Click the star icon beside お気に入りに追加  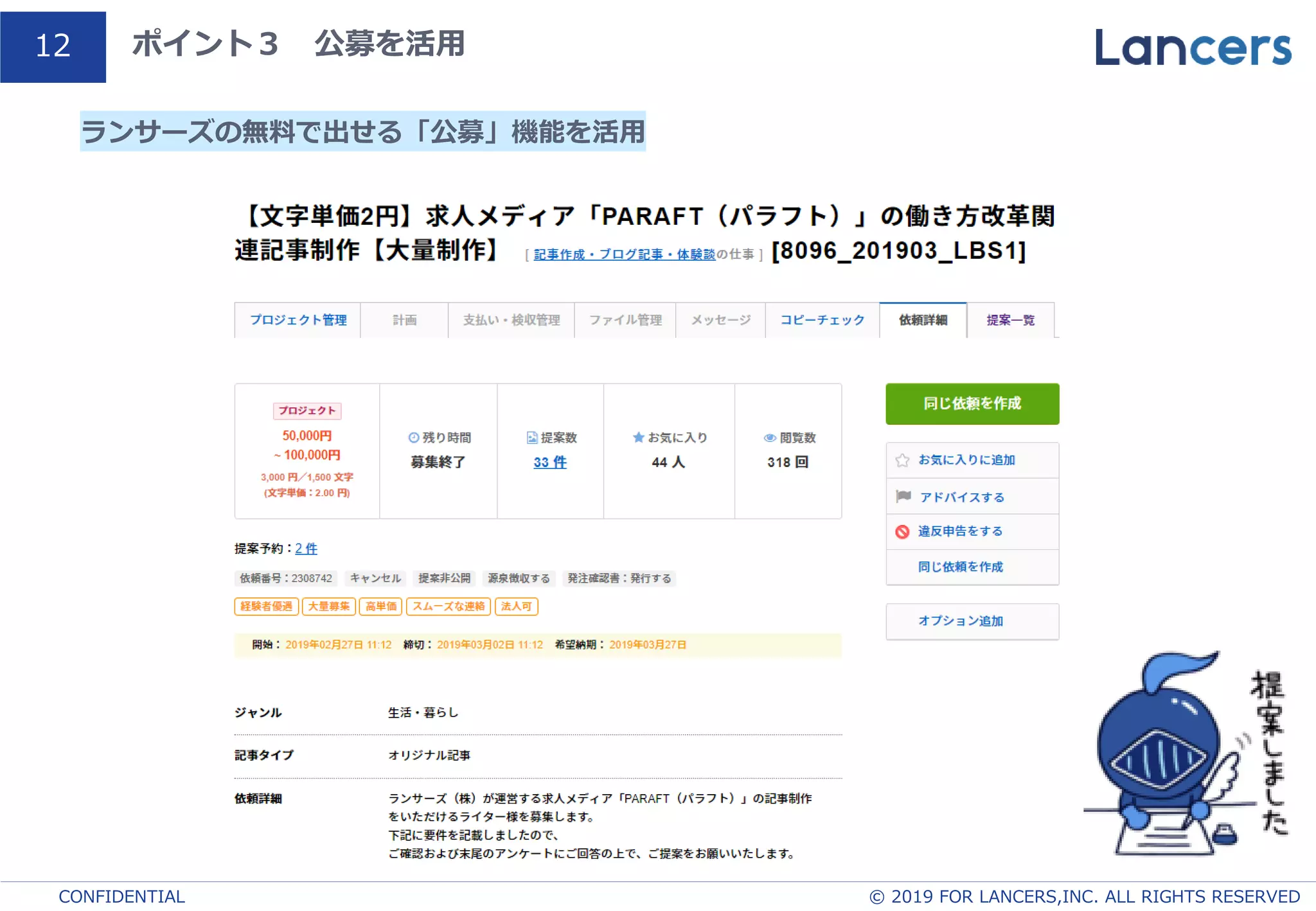[x=902, y=460]
